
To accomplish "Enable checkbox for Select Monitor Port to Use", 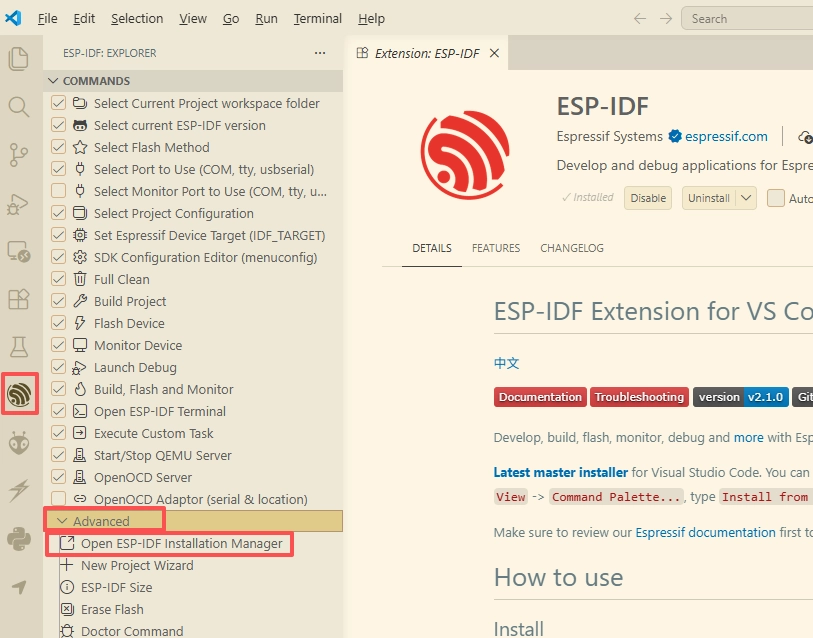I will pyautogui.click(x=59, y=191).
